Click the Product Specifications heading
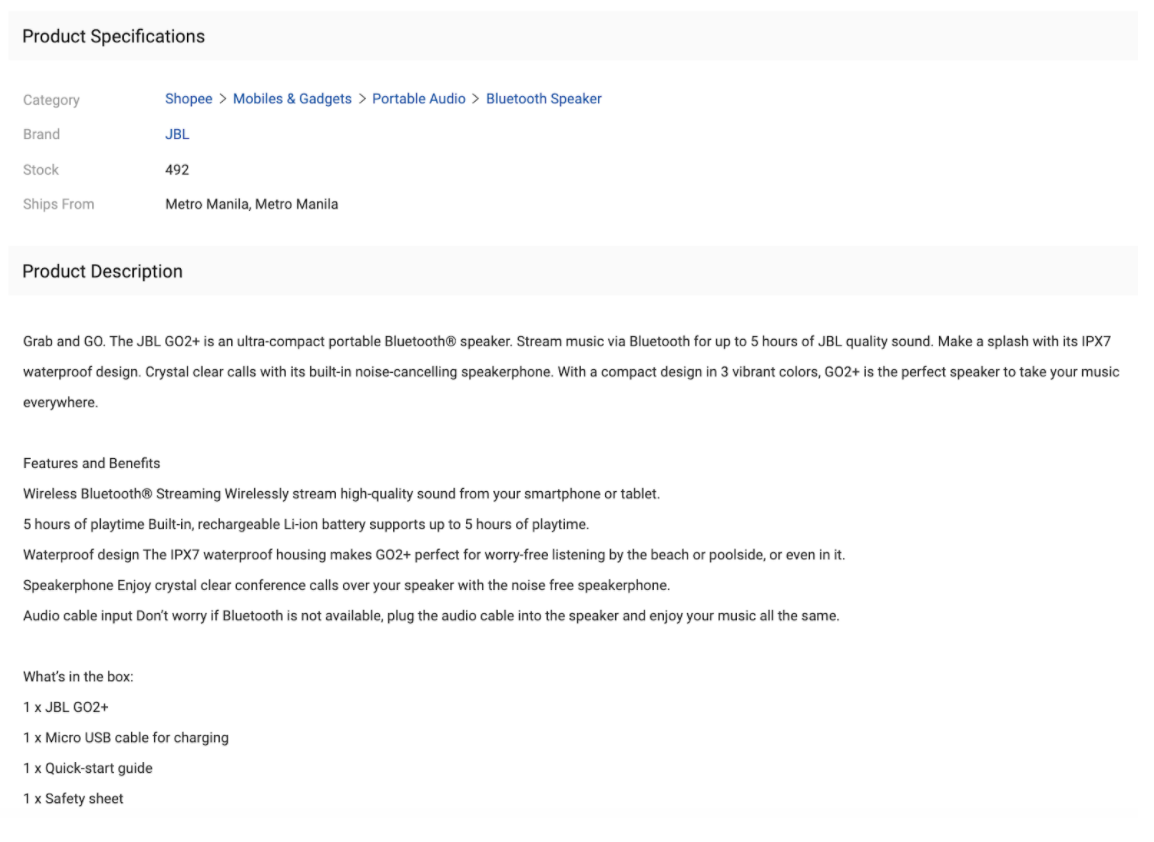Viewport: 1154px width, 842px height. 113,37
